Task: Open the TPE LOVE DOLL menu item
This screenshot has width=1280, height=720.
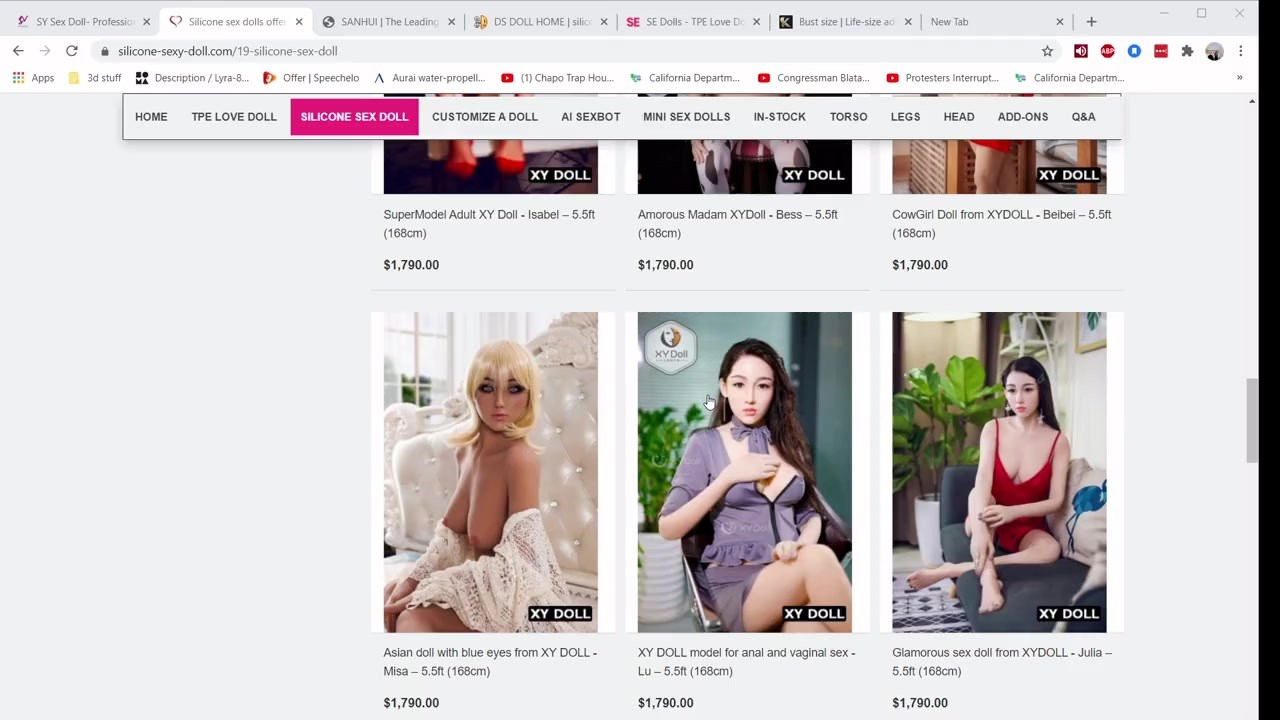Action: point(234,117)
